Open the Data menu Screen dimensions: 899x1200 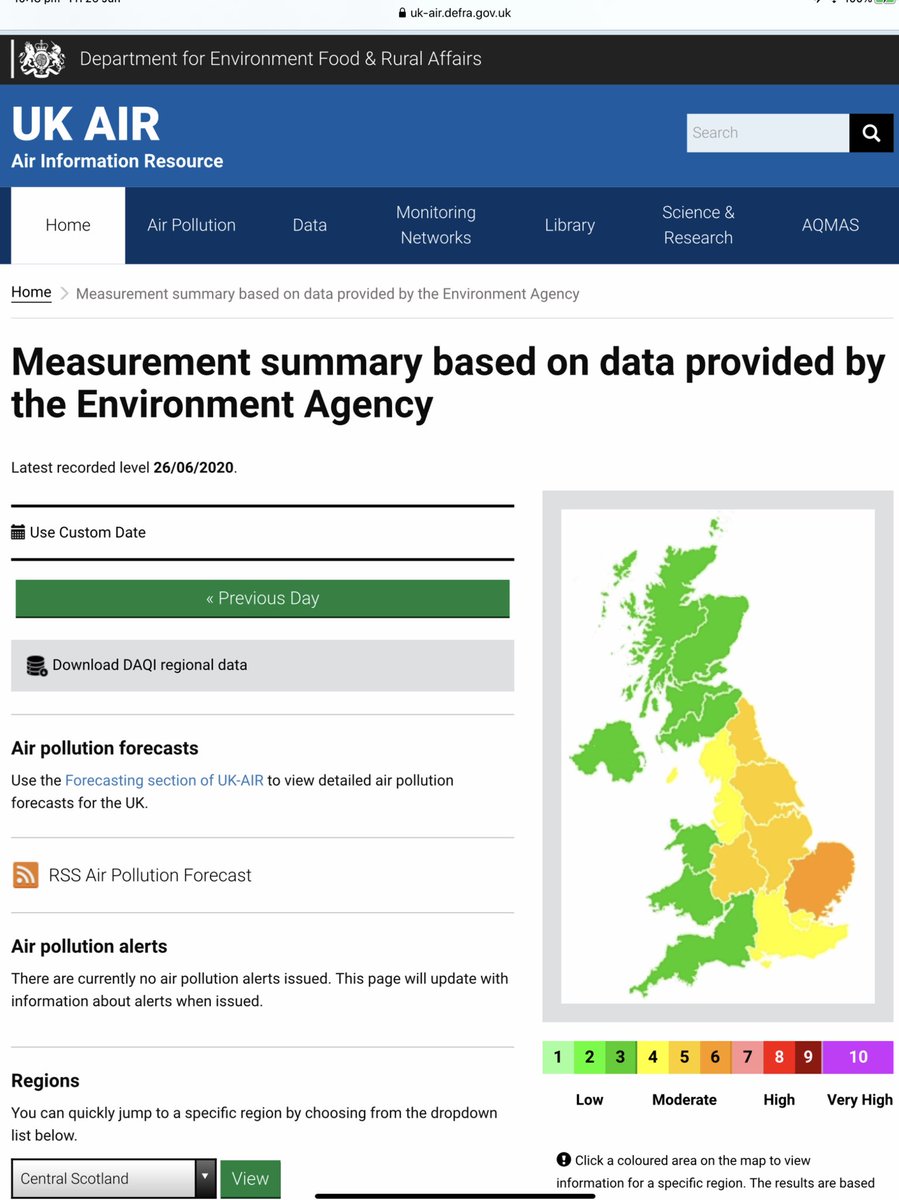[x=310, y=225]
